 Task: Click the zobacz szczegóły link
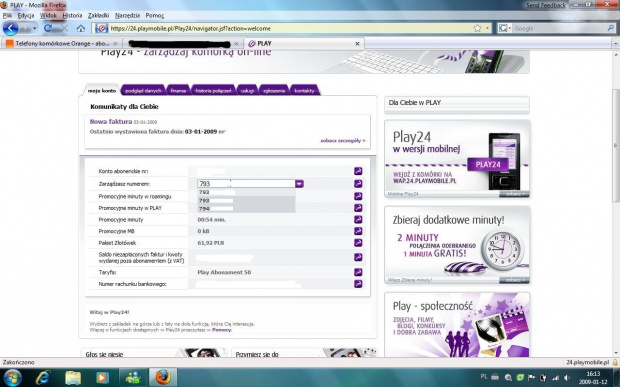click(x=343, y=140)
